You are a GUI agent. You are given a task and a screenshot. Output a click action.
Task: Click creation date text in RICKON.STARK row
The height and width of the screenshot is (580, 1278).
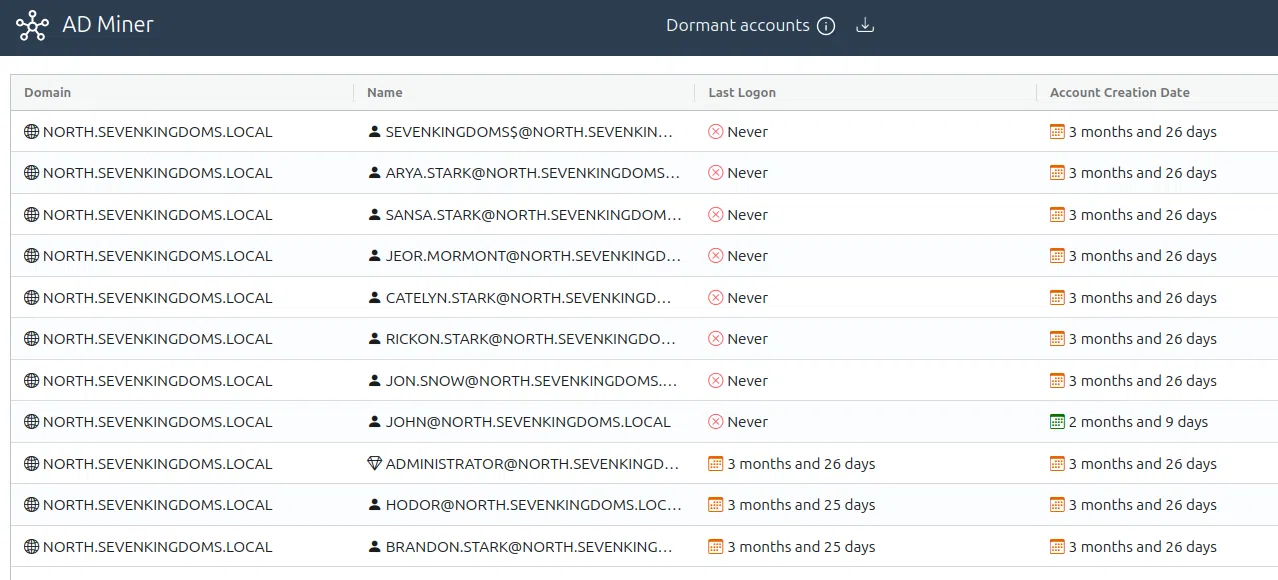click(x=1143, y=338)
